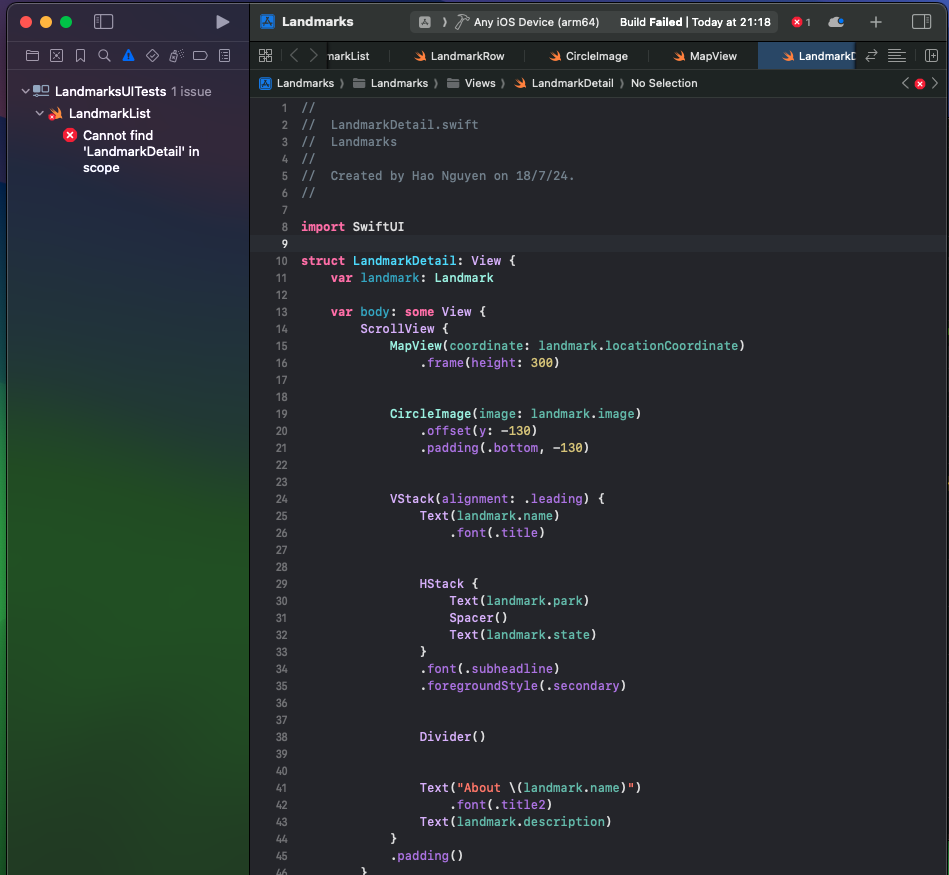
Task: Collapse the LandmarkList issue node
Action: [x=40, y=113]
